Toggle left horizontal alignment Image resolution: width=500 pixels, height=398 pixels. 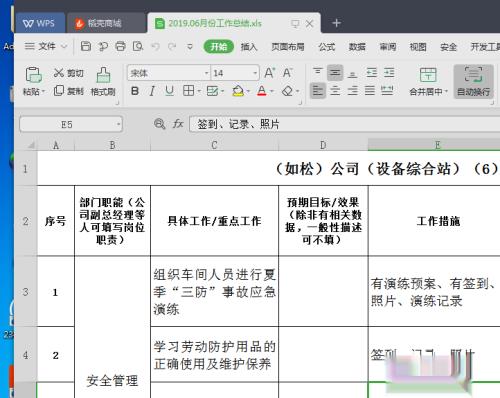318,91
